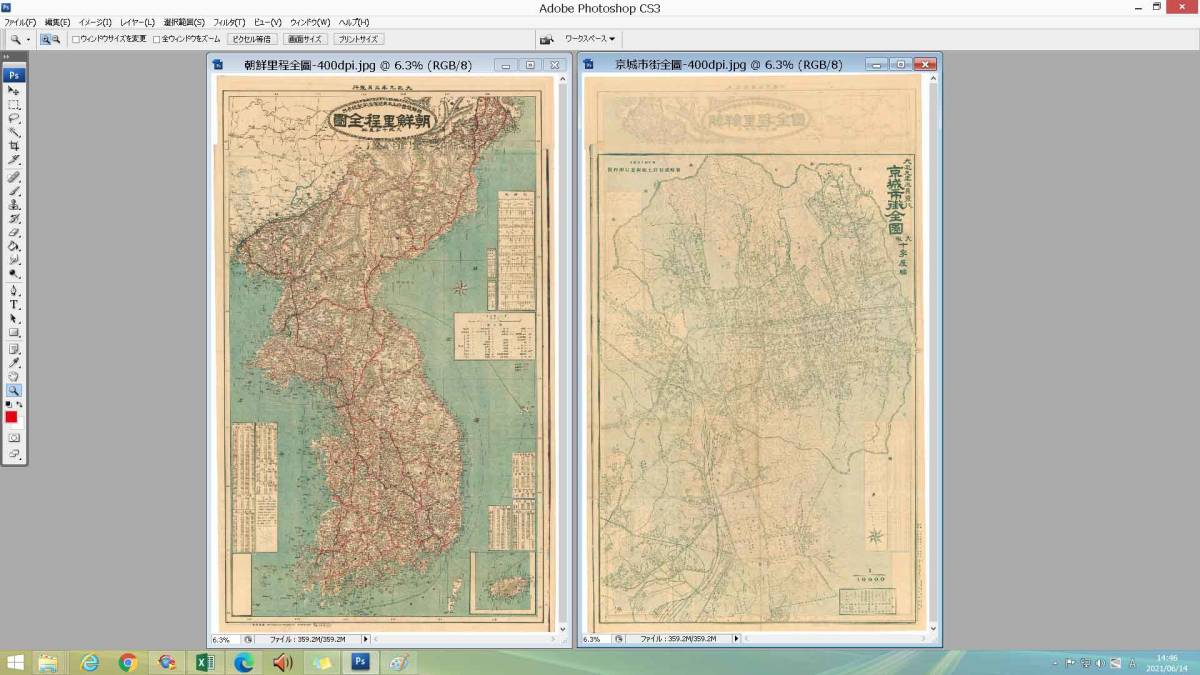The height and width of the screenshot is (675, 1200).
Task: Open status bar arrow menu in 京城市街全圖 window
Action: [x=735, y=639]
